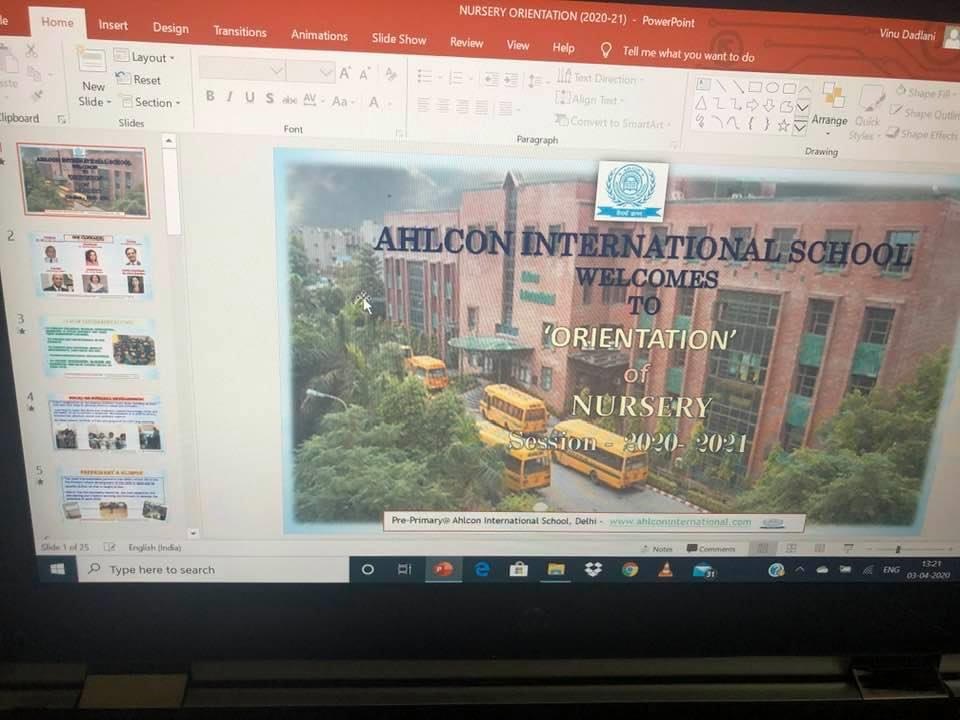Open File Explorer from taskbar
Image resolution: width=960 pixels, height=720 pixels.
coord(555,570)
